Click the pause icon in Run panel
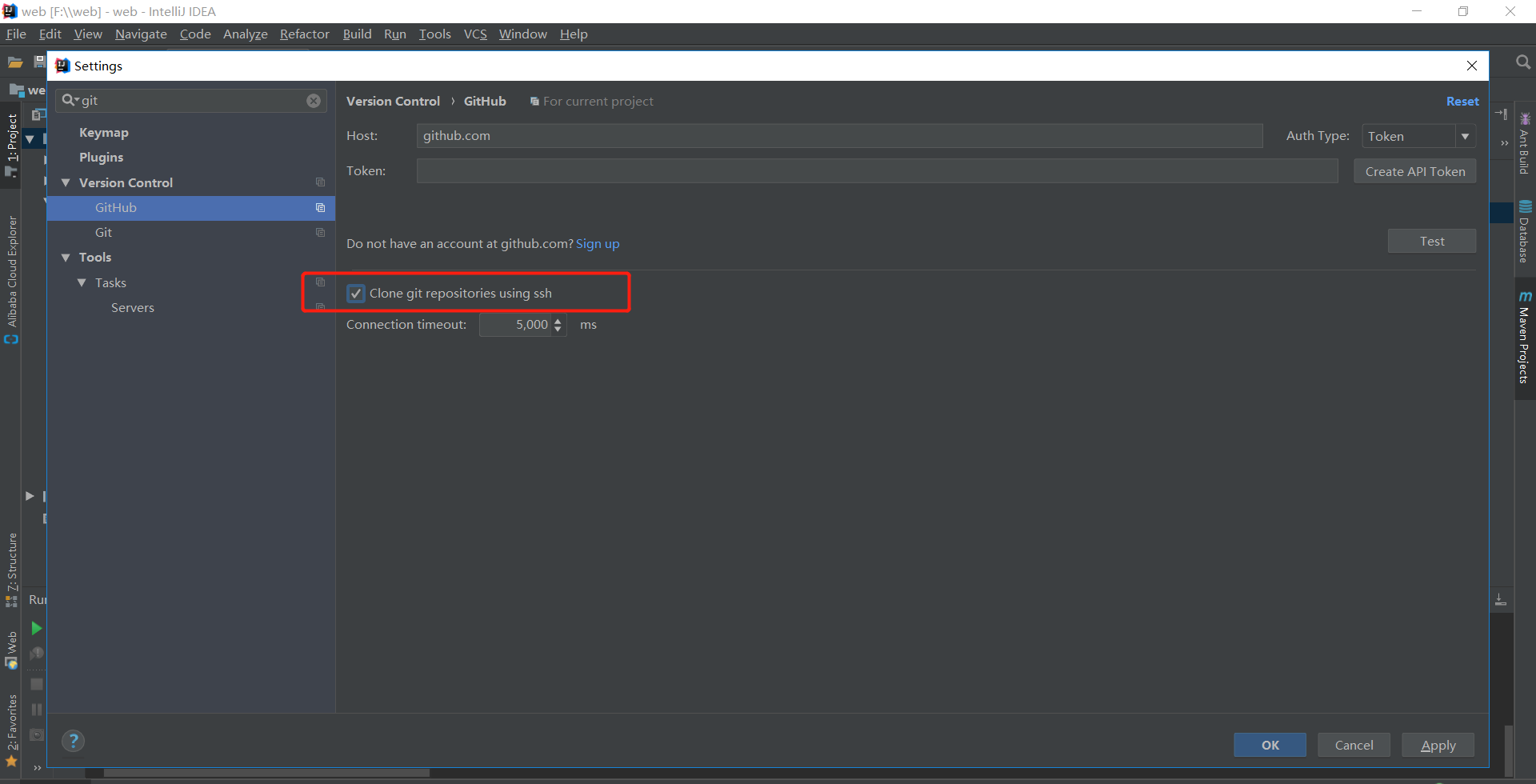1536x784 pixels. point(37,710)
